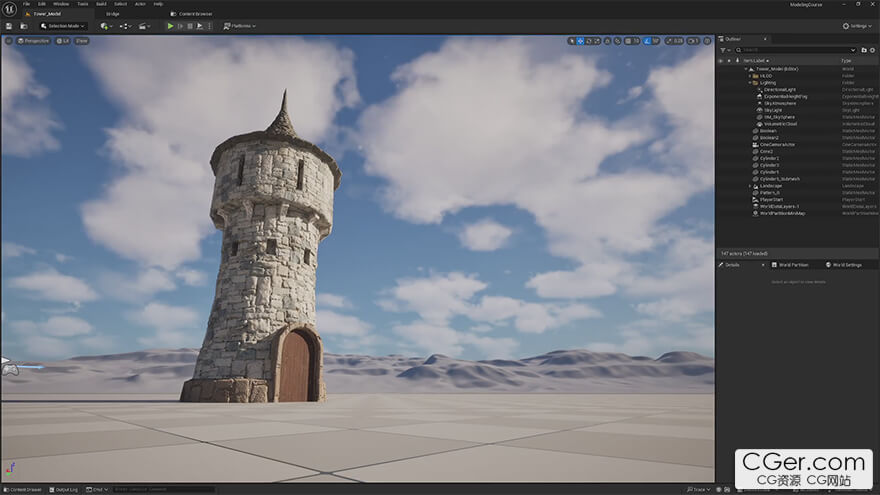Select the CineCameraActor row

coord(777,145)
